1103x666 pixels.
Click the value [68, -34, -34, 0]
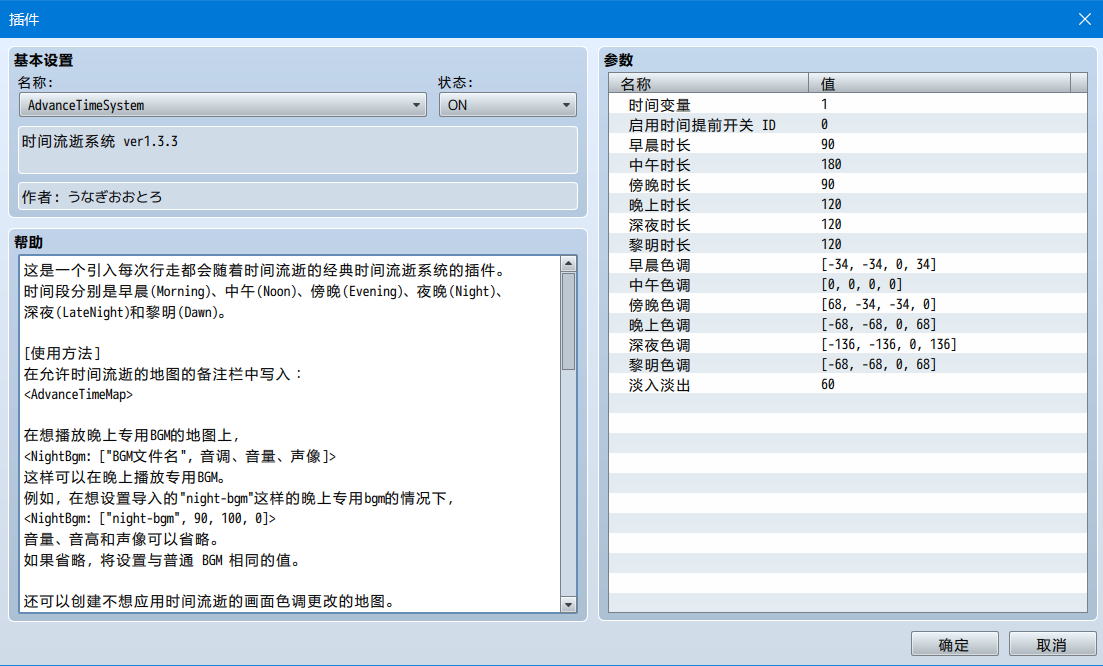click(x=879, y=305)
